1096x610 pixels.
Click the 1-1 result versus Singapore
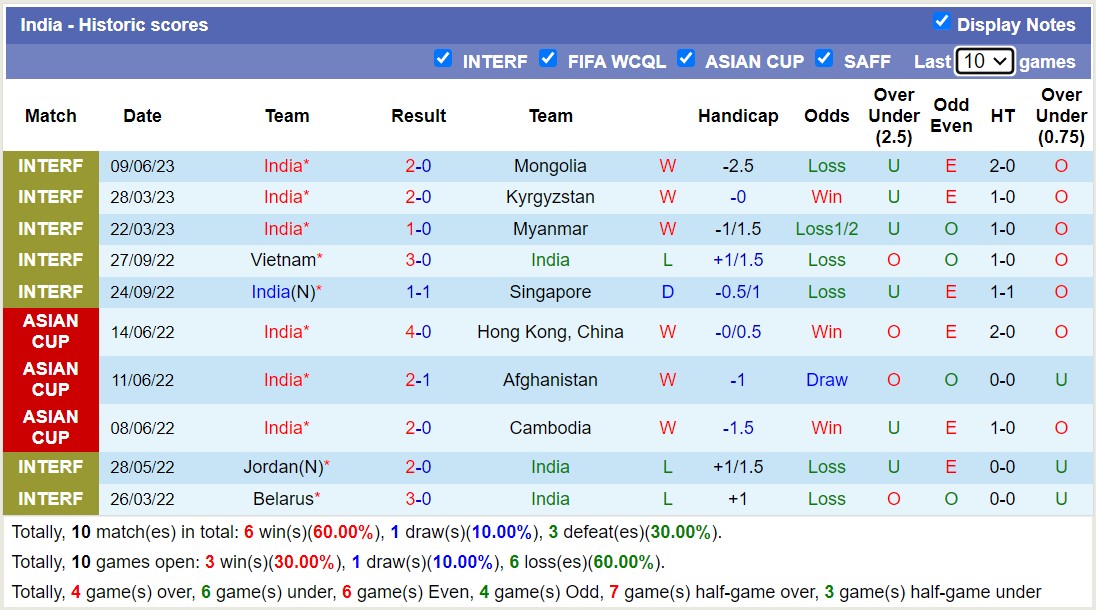418,292
